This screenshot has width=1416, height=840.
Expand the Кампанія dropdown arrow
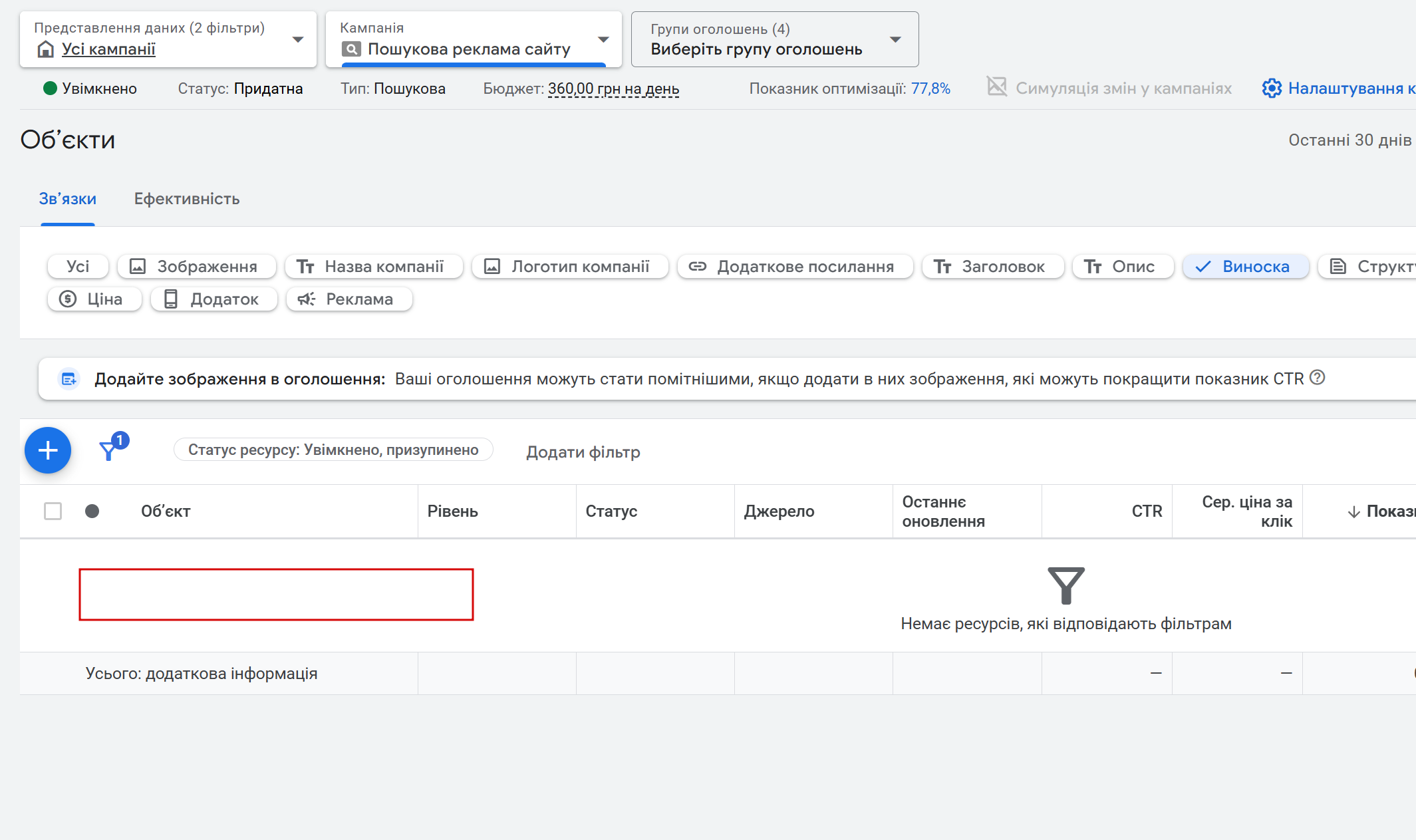tap(603, 39)
